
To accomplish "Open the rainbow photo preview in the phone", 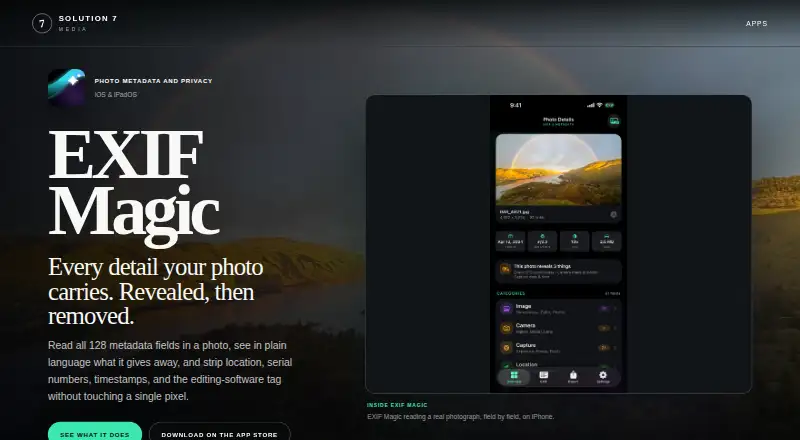I will [559, 169].
